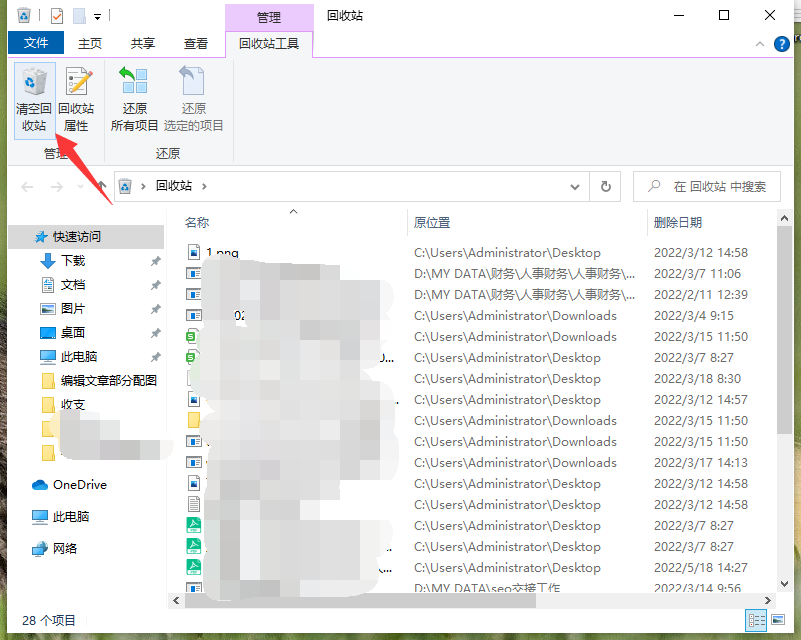
Task: Sort by 删除日期 column header
Action: click(678, 222)
